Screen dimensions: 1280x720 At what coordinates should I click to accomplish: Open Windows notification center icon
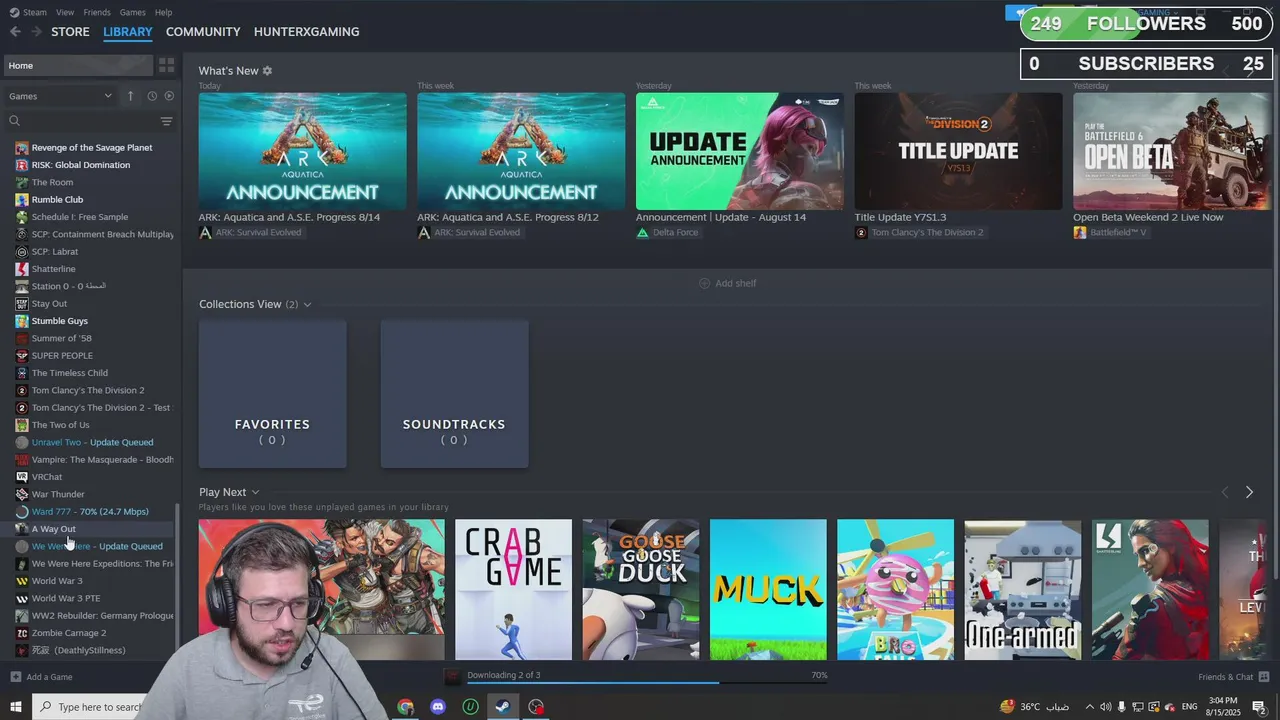(x=1259, y=707)
